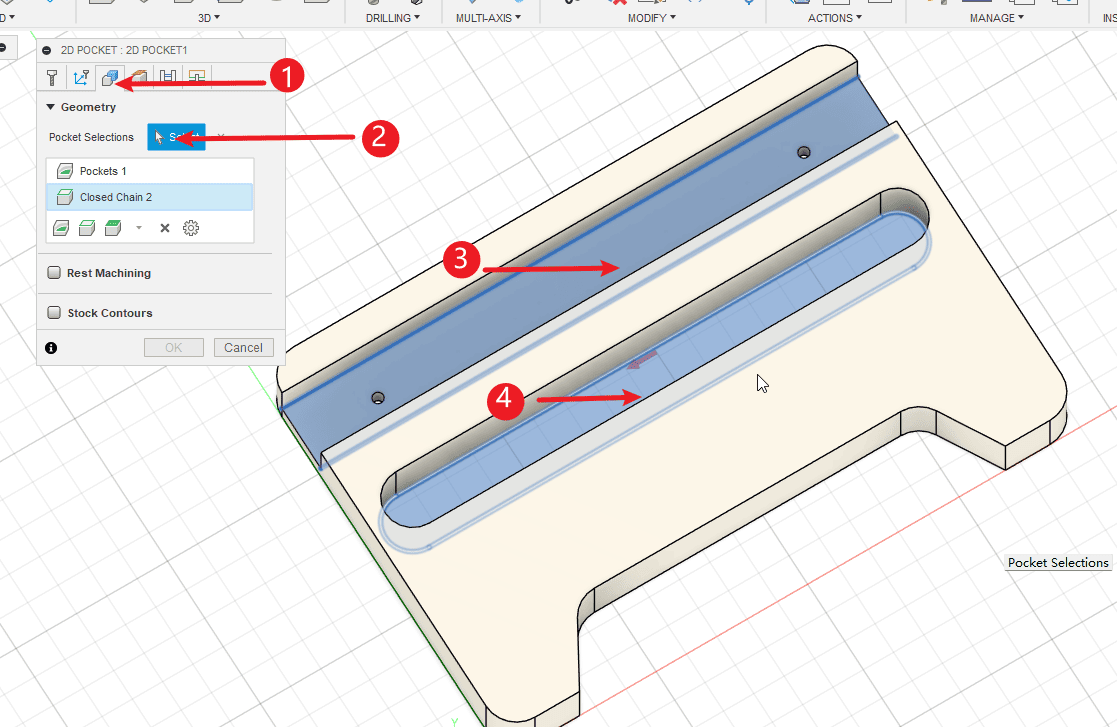1117x727 pixels.
Task: Click the Pocket Selections Select button
Action: (x=176, y=137)
